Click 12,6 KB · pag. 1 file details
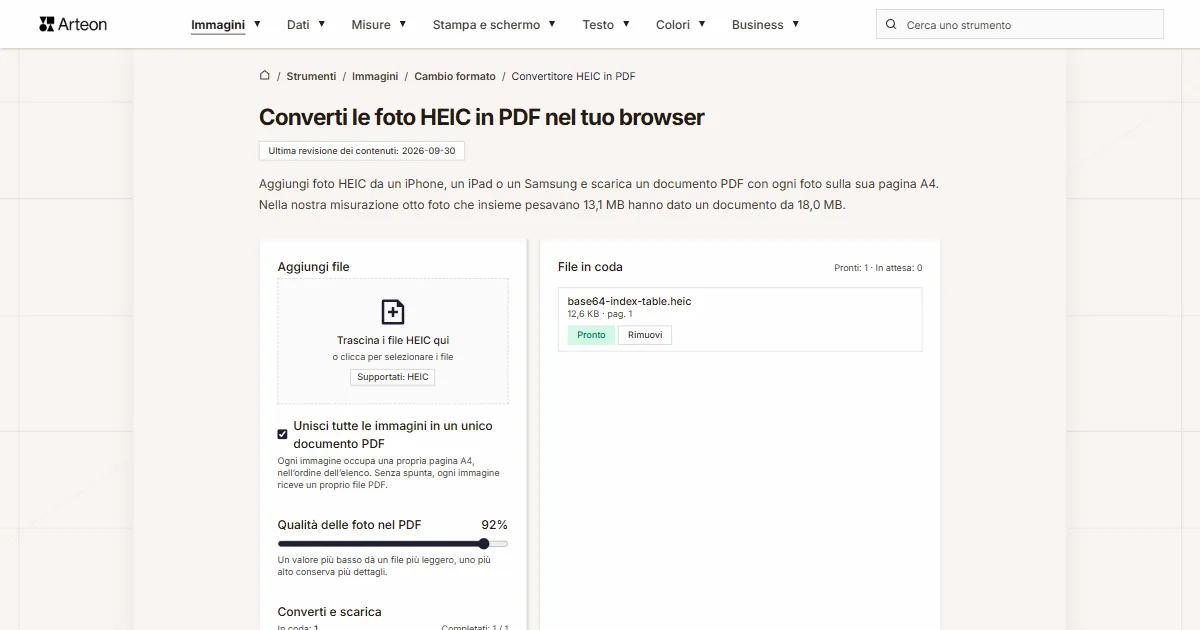This screenshot has width=1200, height=630. (x=600, y=314)
